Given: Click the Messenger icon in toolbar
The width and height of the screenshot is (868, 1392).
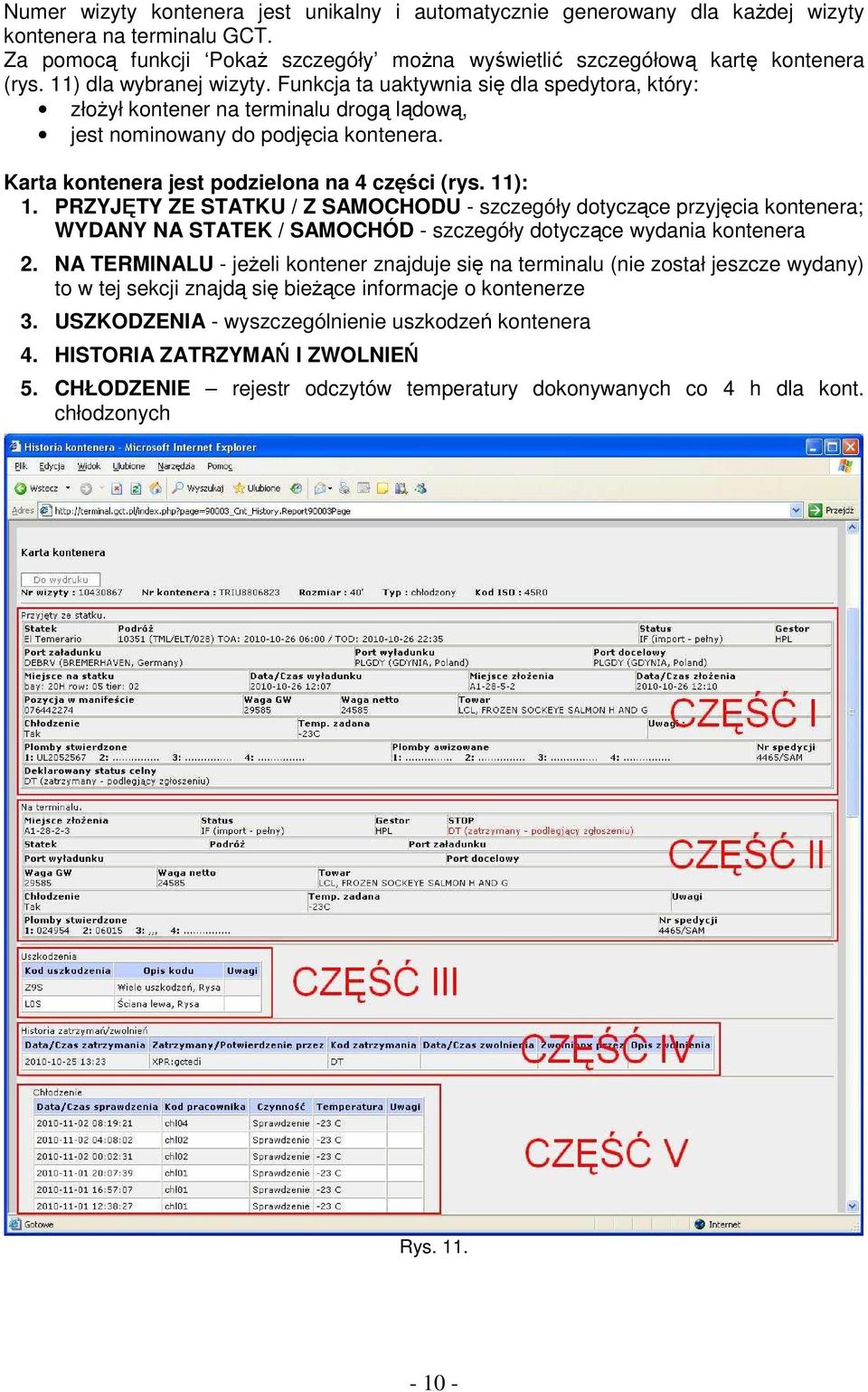Looking at the screenshot, I should coord(420,488).
